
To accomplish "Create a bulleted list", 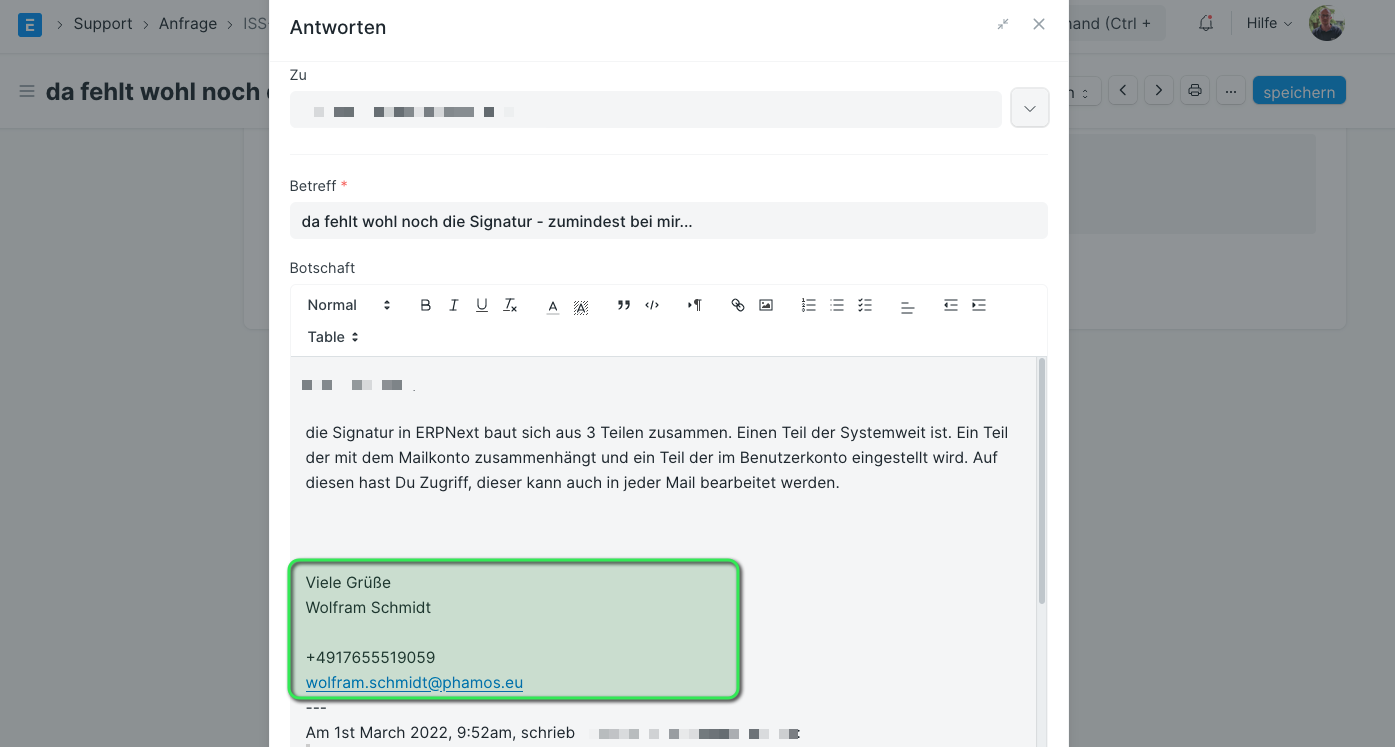I will coord(837,305).
